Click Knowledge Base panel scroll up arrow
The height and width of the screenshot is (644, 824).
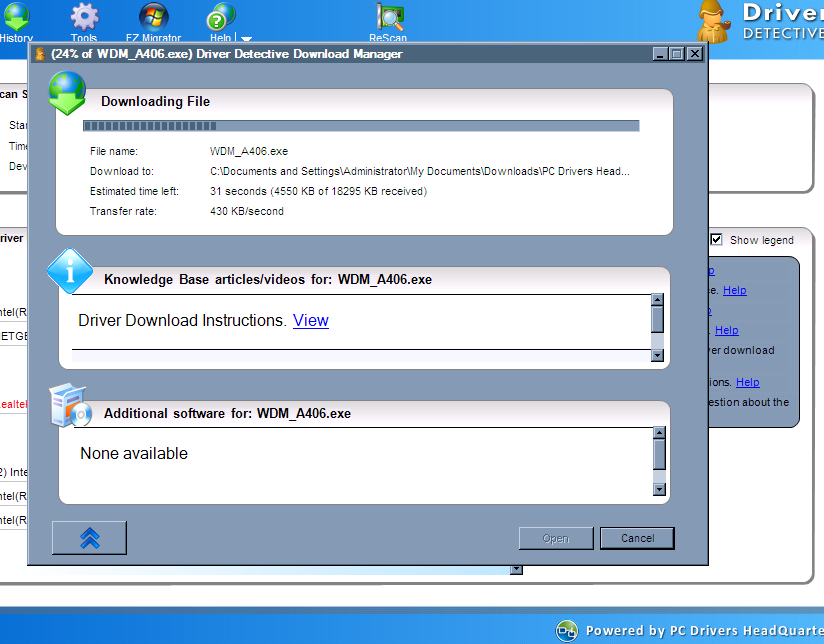pos(657,300)
